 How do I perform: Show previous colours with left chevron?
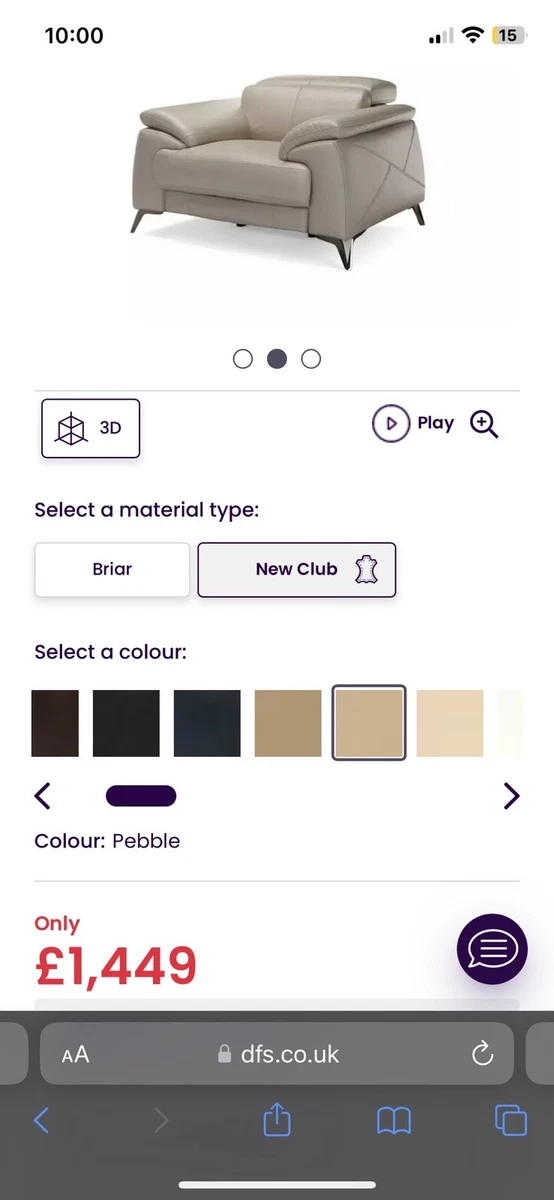point(42,796)
